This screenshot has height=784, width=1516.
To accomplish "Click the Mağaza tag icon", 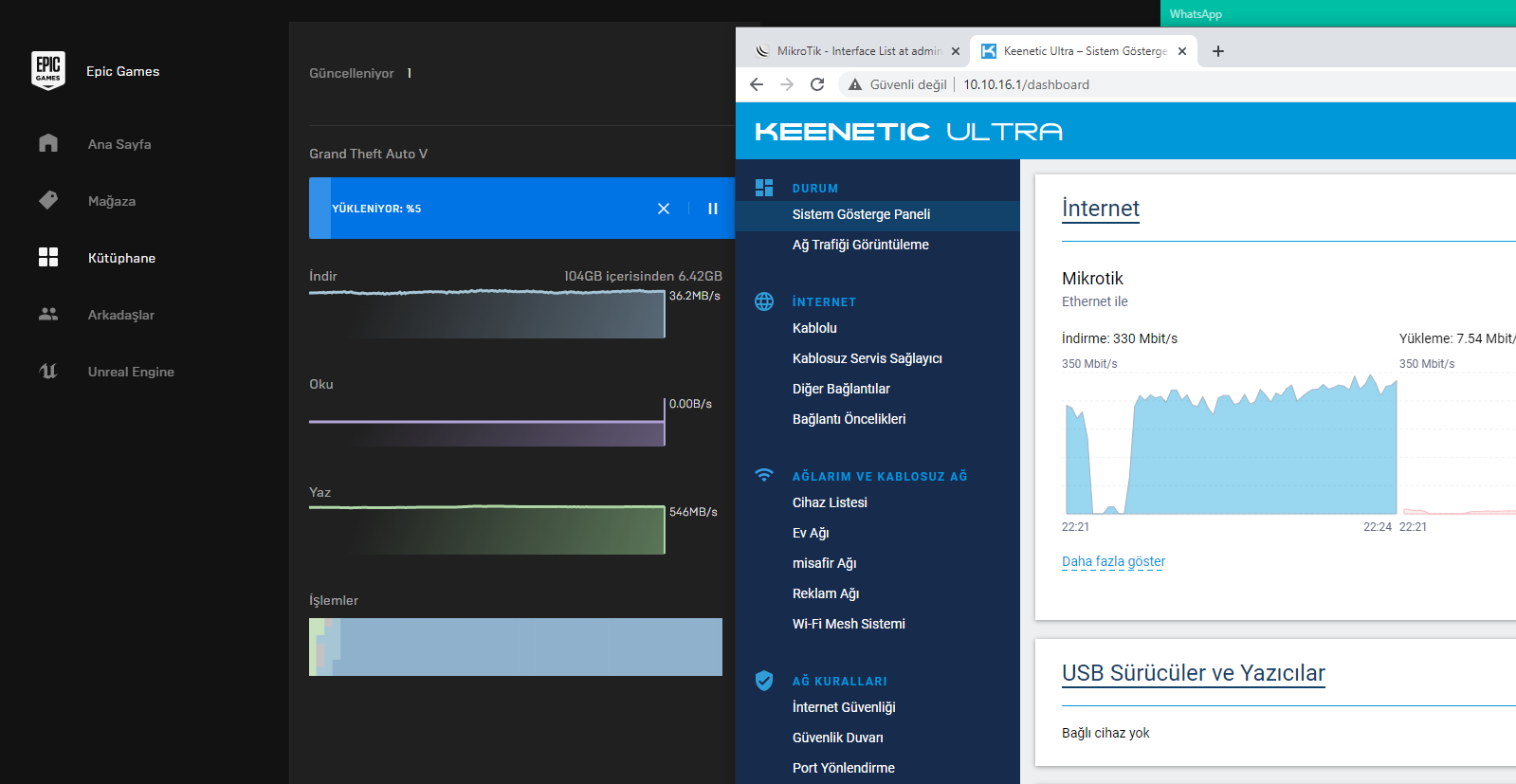I will (48, 200).
